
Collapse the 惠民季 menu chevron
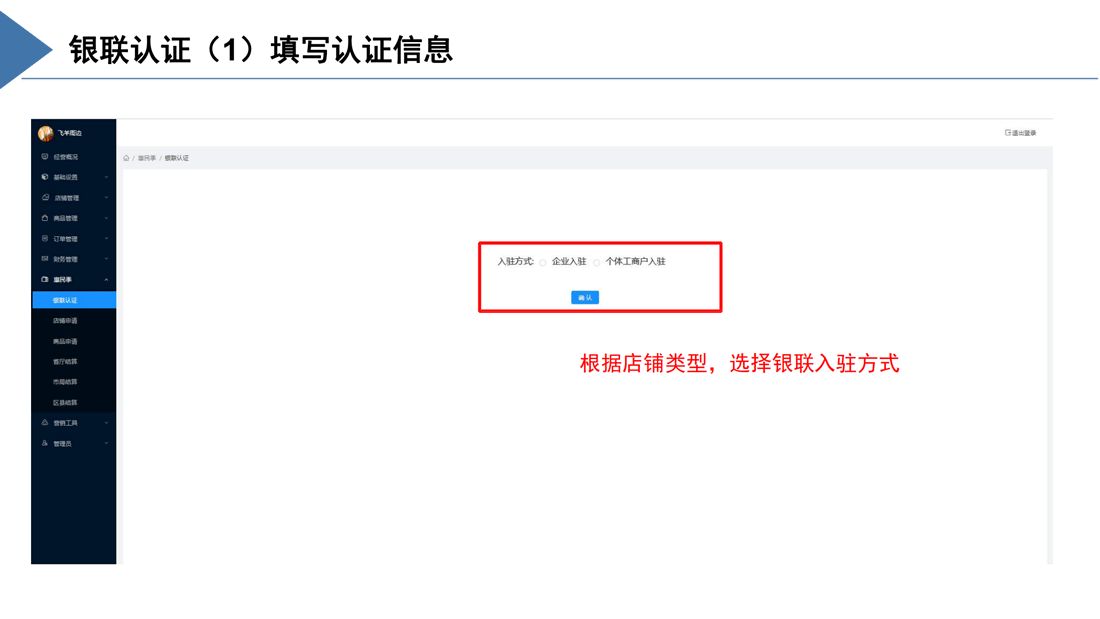pyautogui.click(x=107, y=280)
